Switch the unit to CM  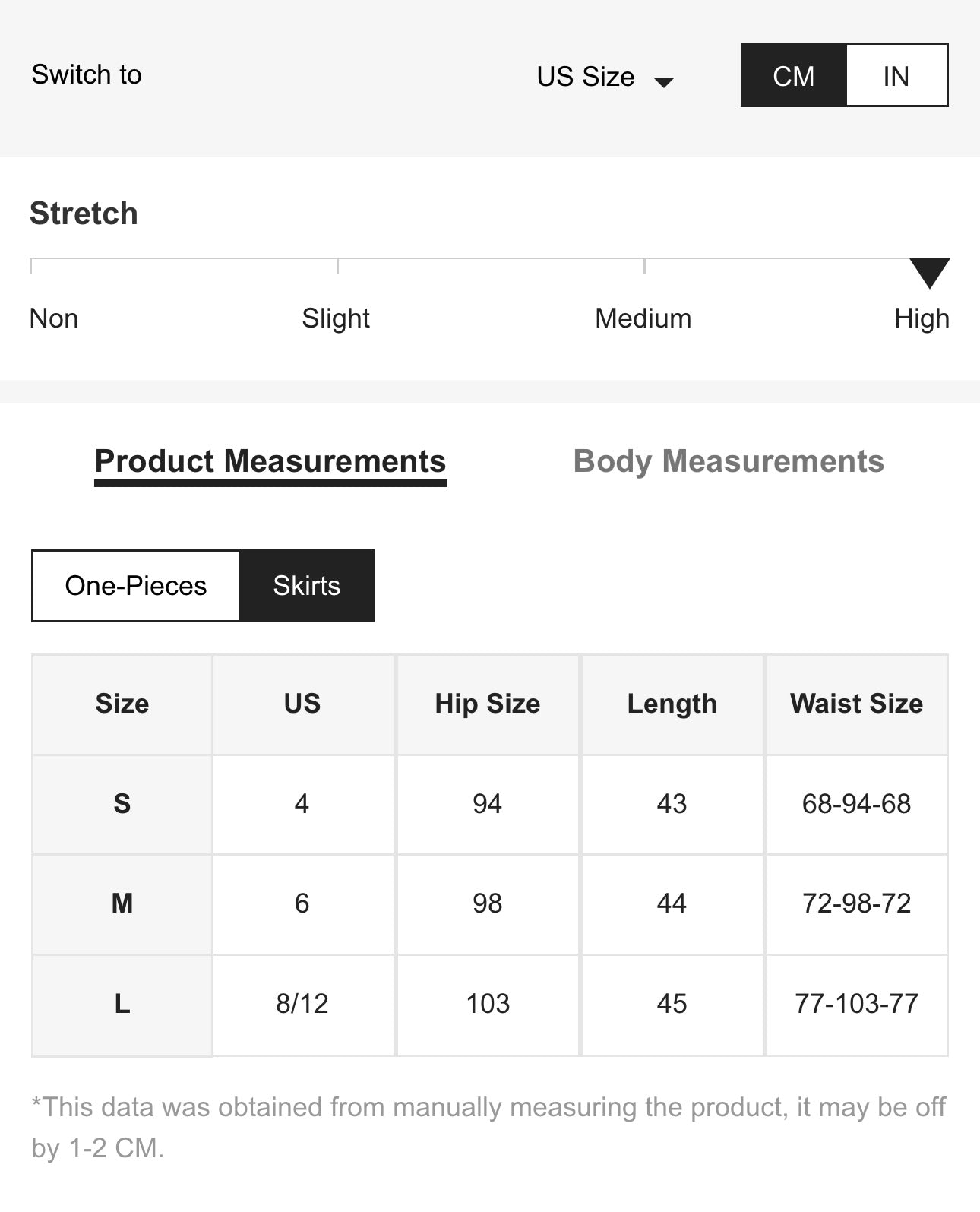pyautogui.click(x=793, y=76)
